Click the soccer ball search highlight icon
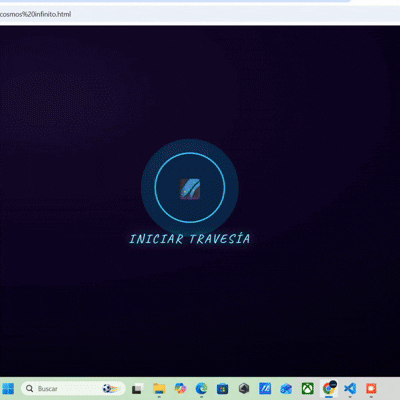This screenshot has height=400, width=400. [109, 389]
